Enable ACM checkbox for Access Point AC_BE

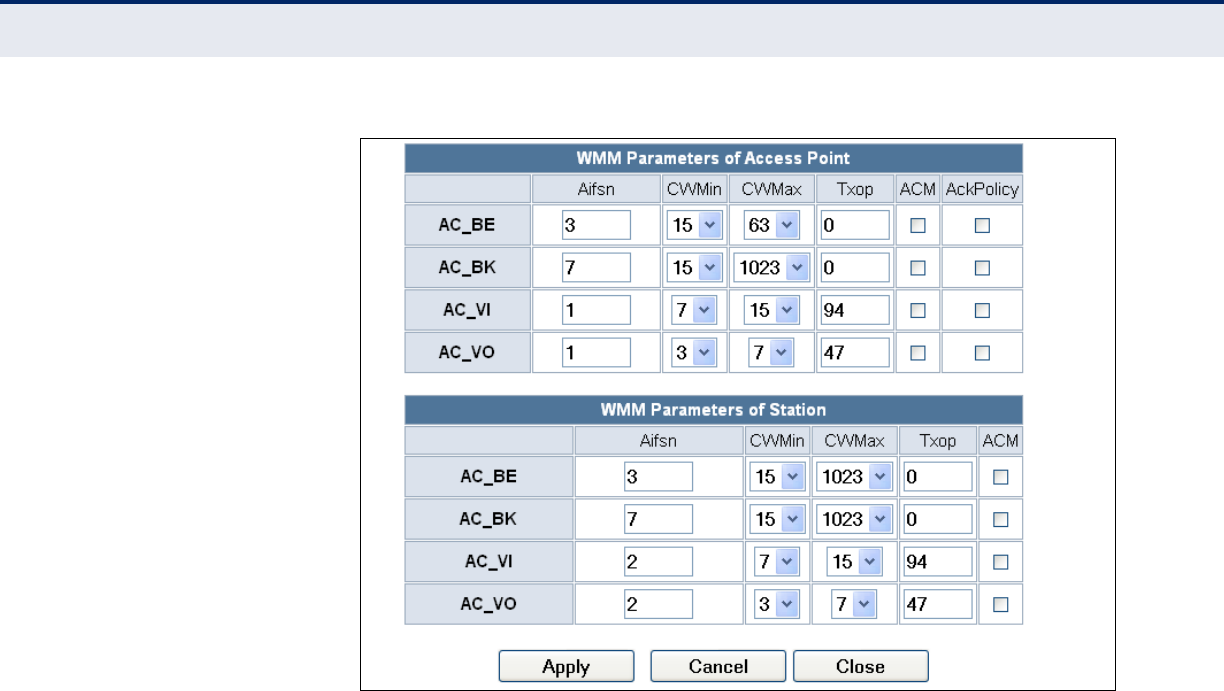pos(917,226)
